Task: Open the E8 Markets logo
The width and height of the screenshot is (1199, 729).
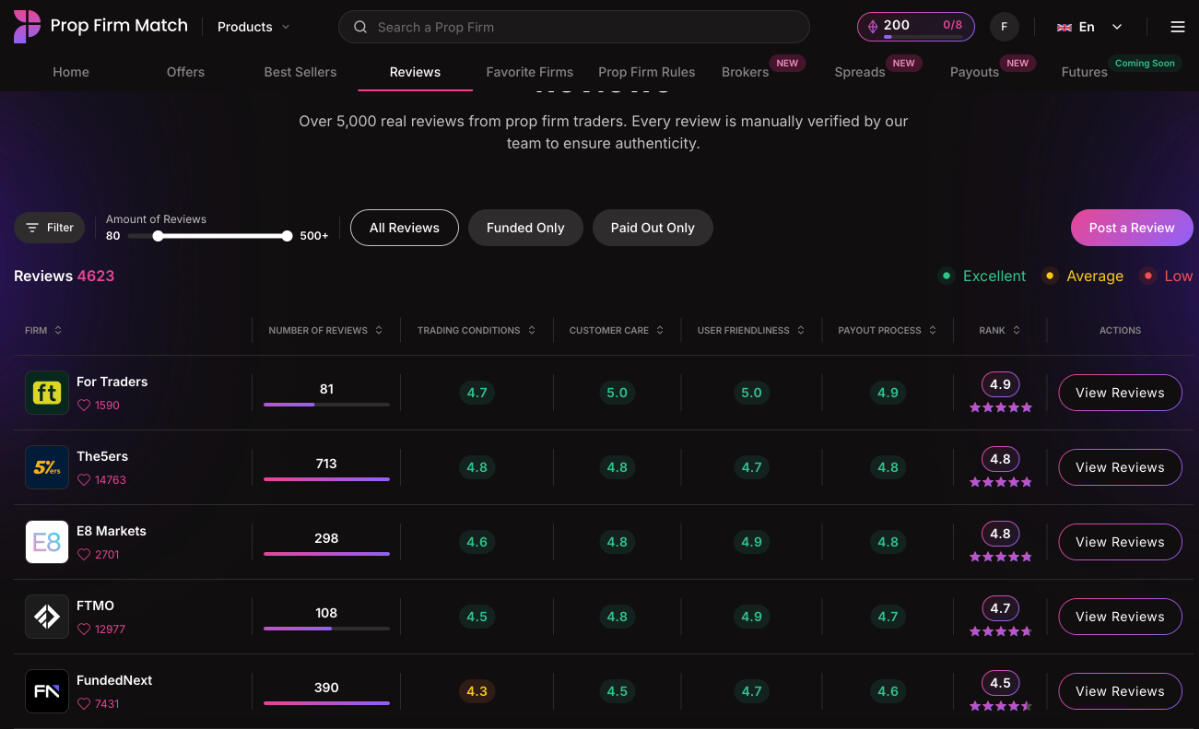Action: coord(47,542)
